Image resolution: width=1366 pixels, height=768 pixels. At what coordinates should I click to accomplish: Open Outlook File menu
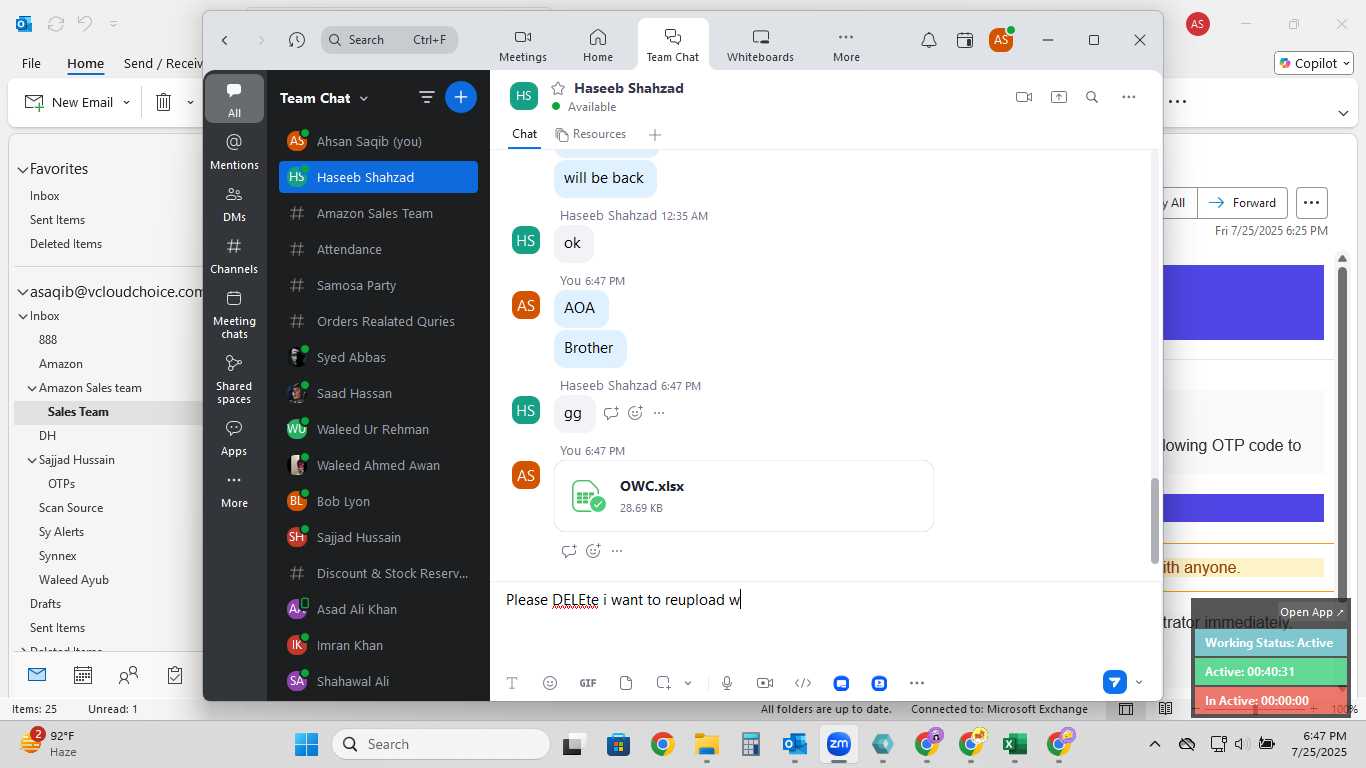pos(31,63)
